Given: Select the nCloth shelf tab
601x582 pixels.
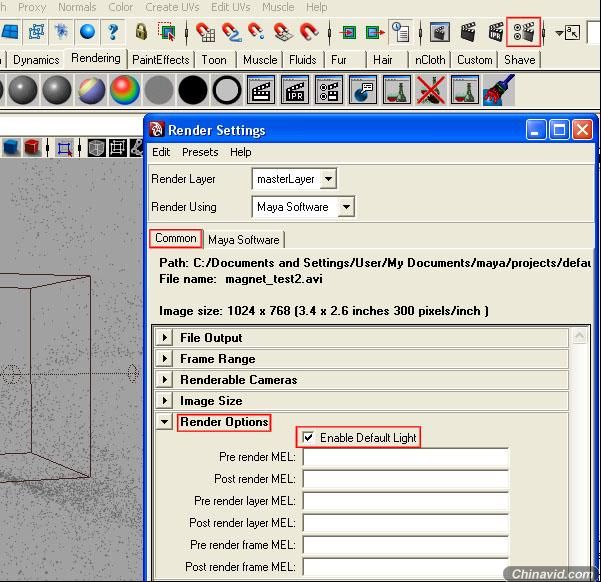Looking at the screenshot, I should tap(430, 60).
